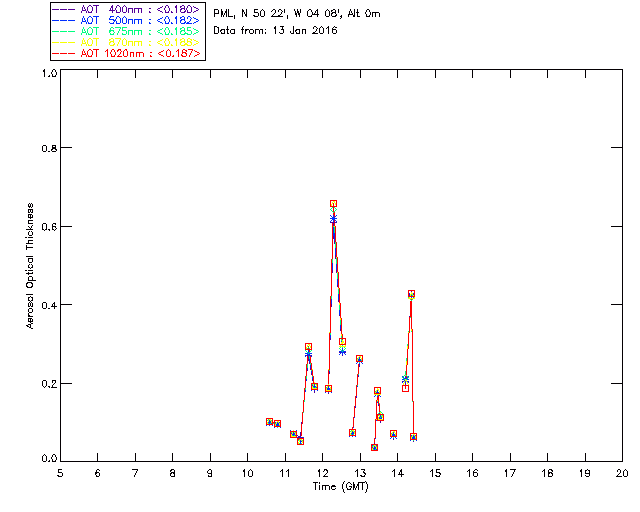Click x-axis tick label 19

point(585,473)
